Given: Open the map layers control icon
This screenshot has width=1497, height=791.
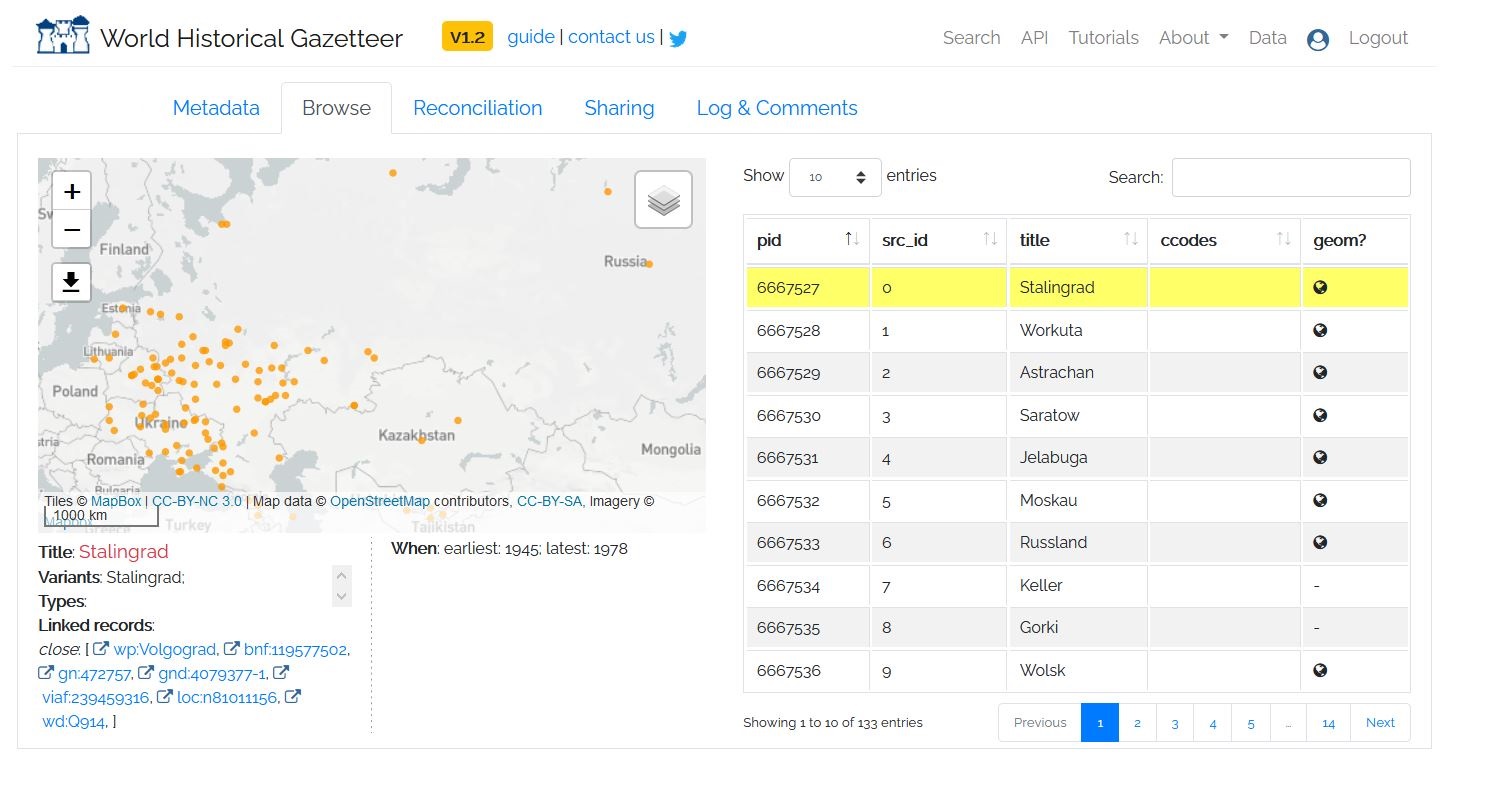Looking at the screenshot, I should click(663, 200).
